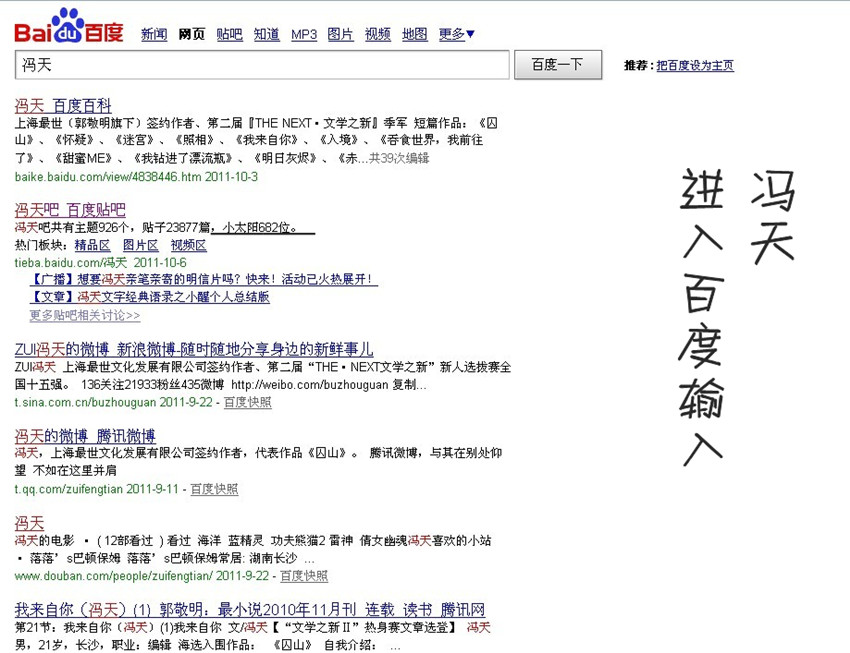
Task: Click the baike.baidu.com/view/4838446.htm URL text
Action: 108,177
